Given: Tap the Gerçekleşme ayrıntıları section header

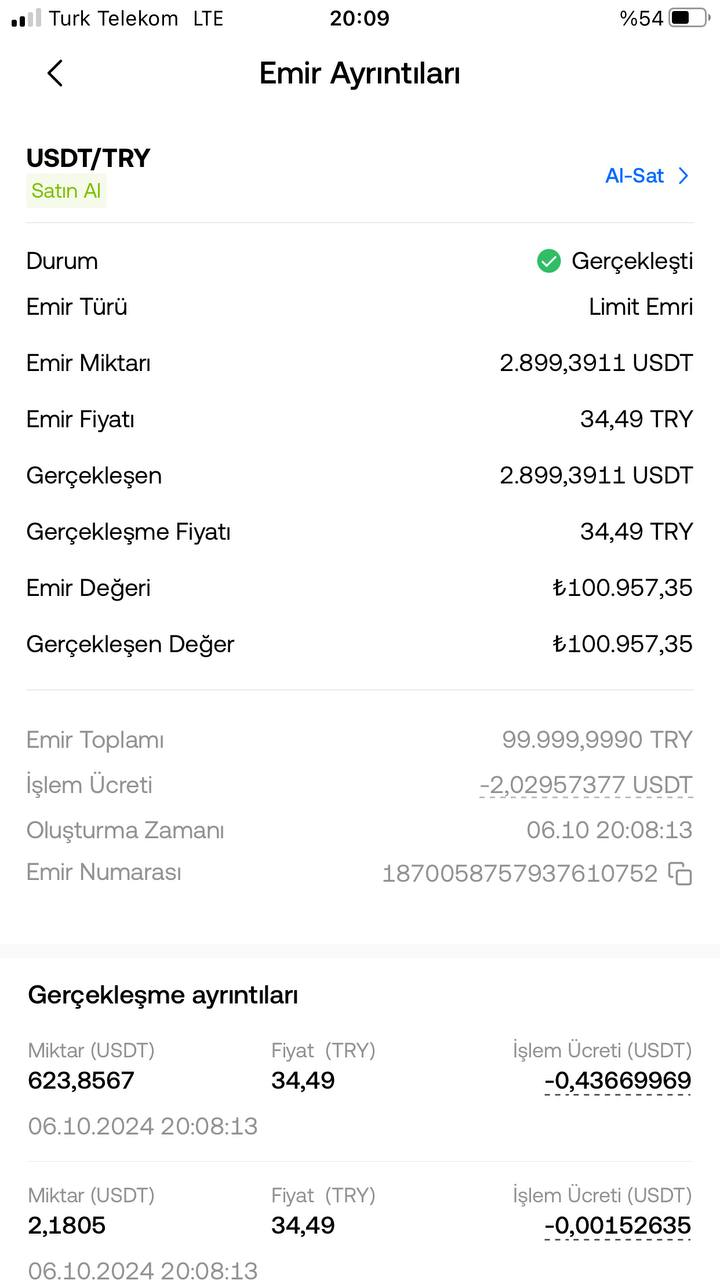Looking at the screenshot, I should 163,995.
